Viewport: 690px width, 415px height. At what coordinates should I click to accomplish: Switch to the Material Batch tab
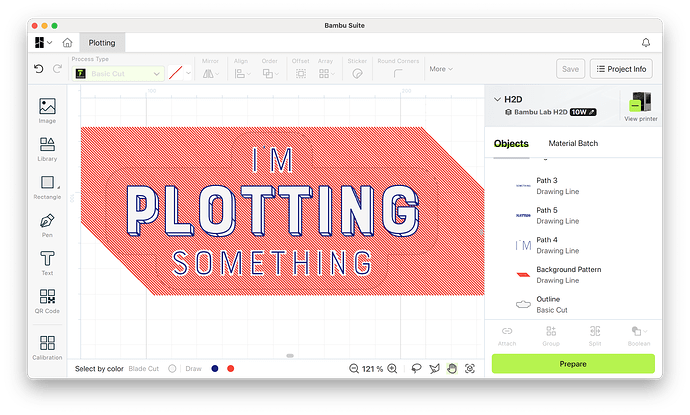[573, 143]
